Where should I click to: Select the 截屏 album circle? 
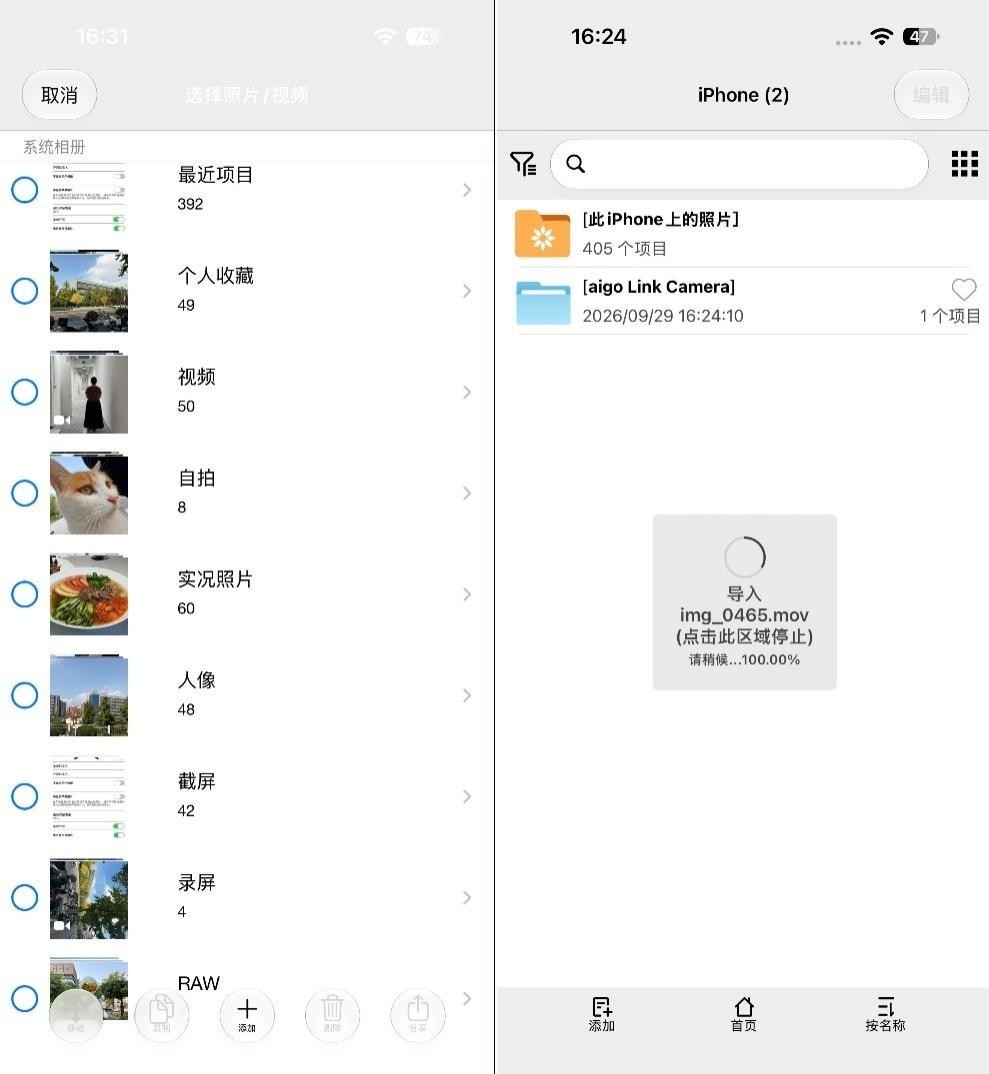(25, 796)
